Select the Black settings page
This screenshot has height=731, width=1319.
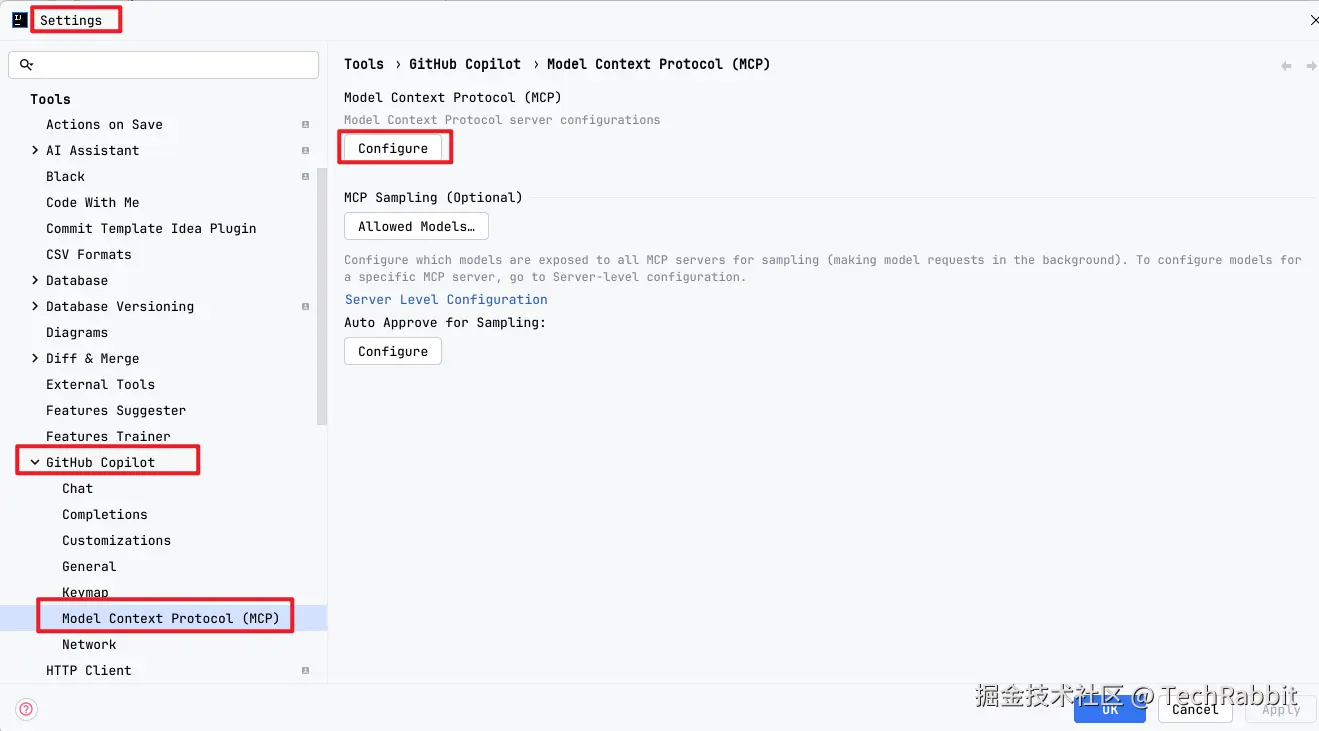point(65,177)
